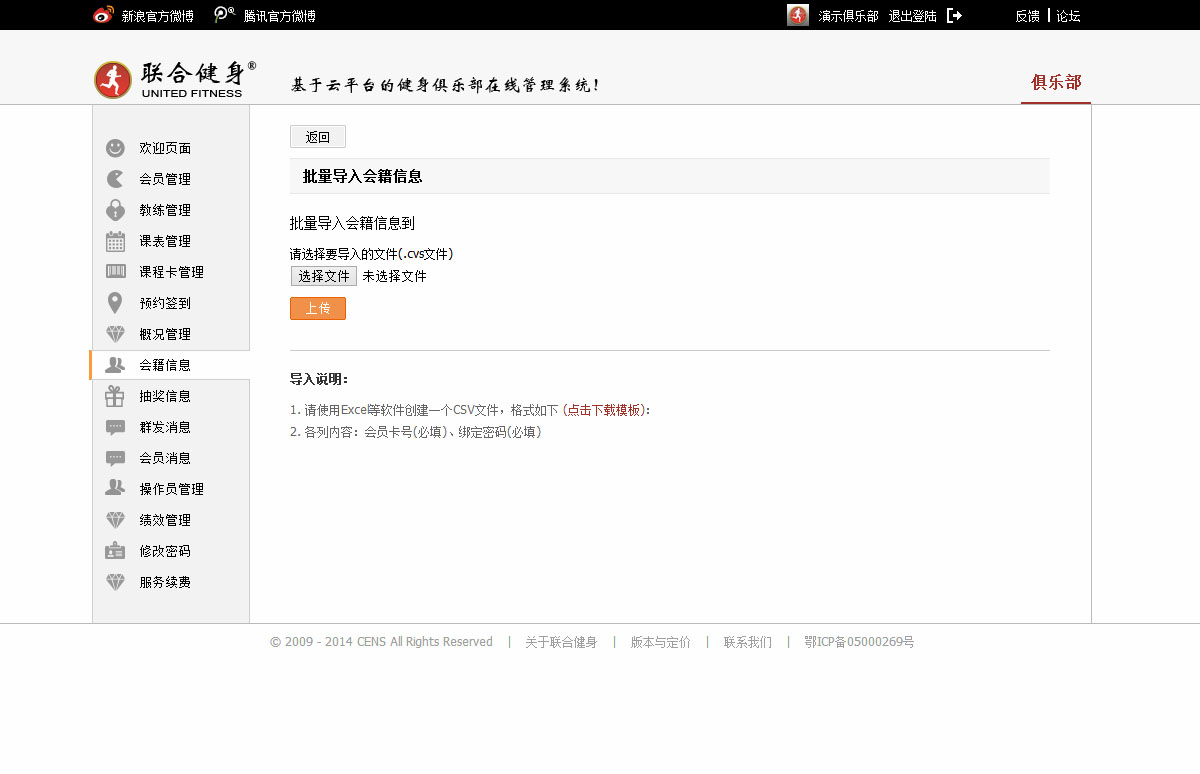
Task: Click the ID card icon for 修改密码
Action: pos(116,551)
